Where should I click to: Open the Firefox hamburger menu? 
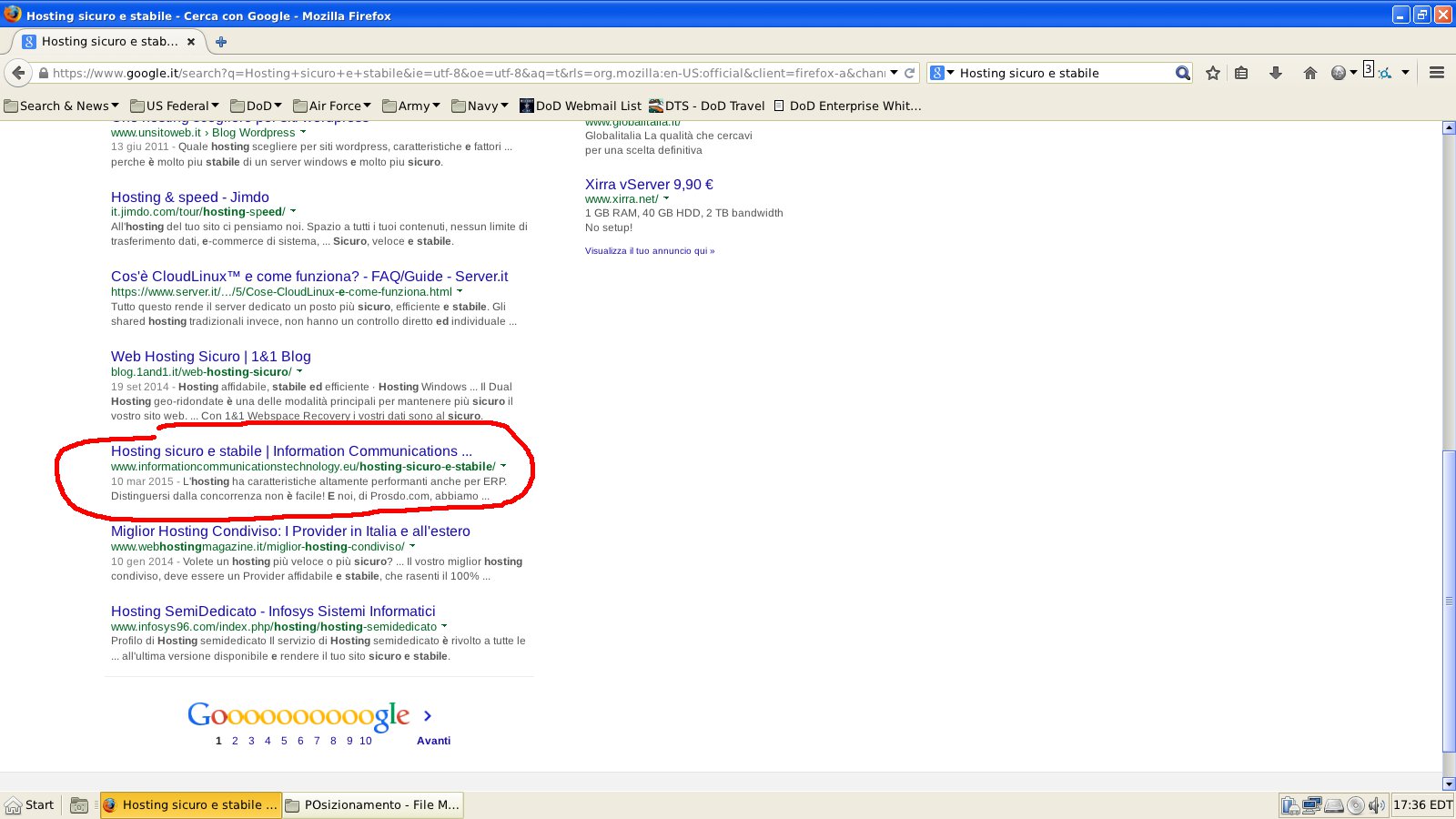(x=1437, y=73)
